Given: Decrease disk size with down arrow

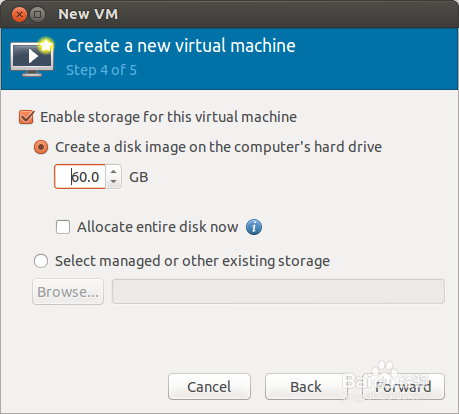Looking at the screenshot, I should (x=114, y=182).
